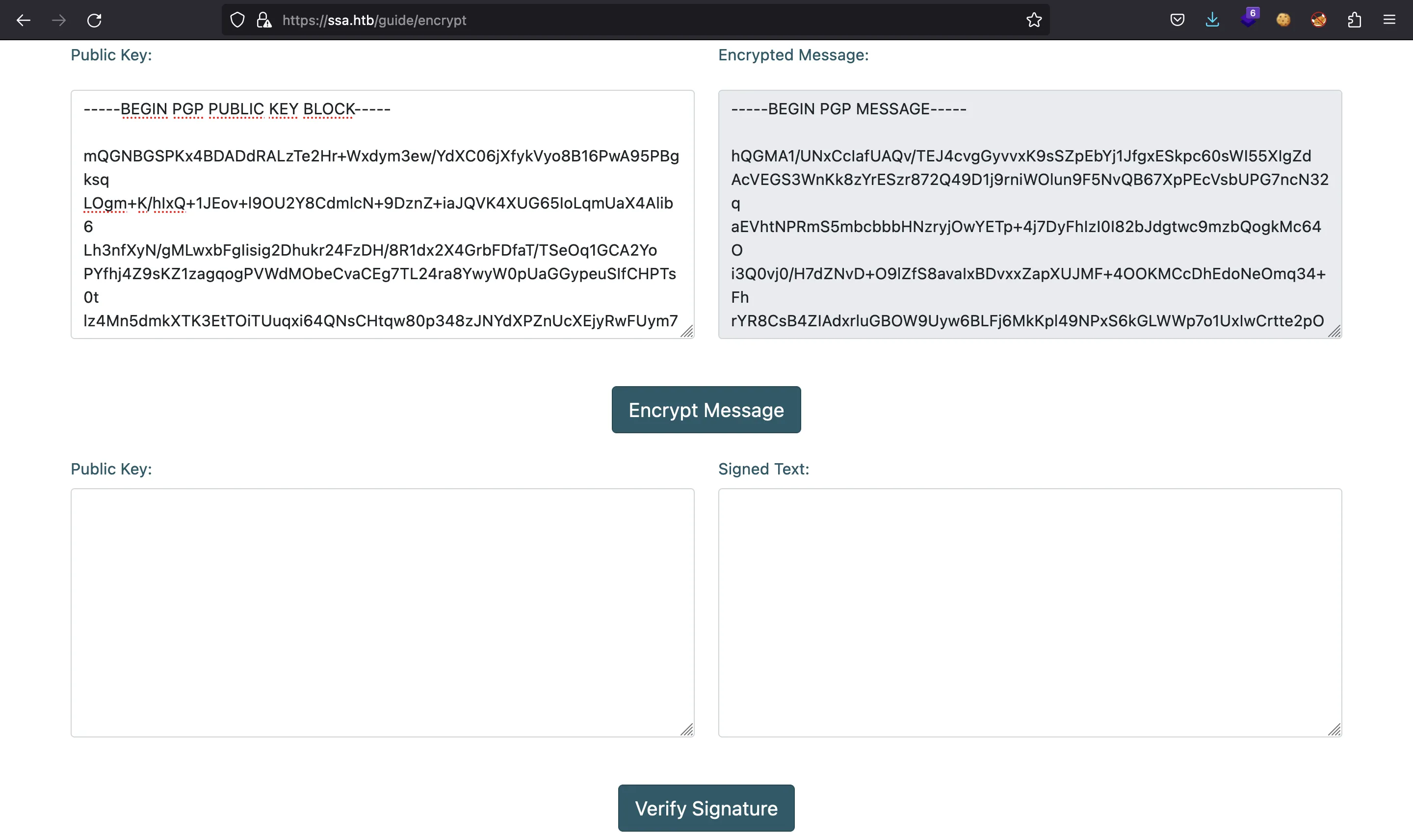Click message line starting 'hQGMA1/UNxCcIafUAQv'

1021,156
